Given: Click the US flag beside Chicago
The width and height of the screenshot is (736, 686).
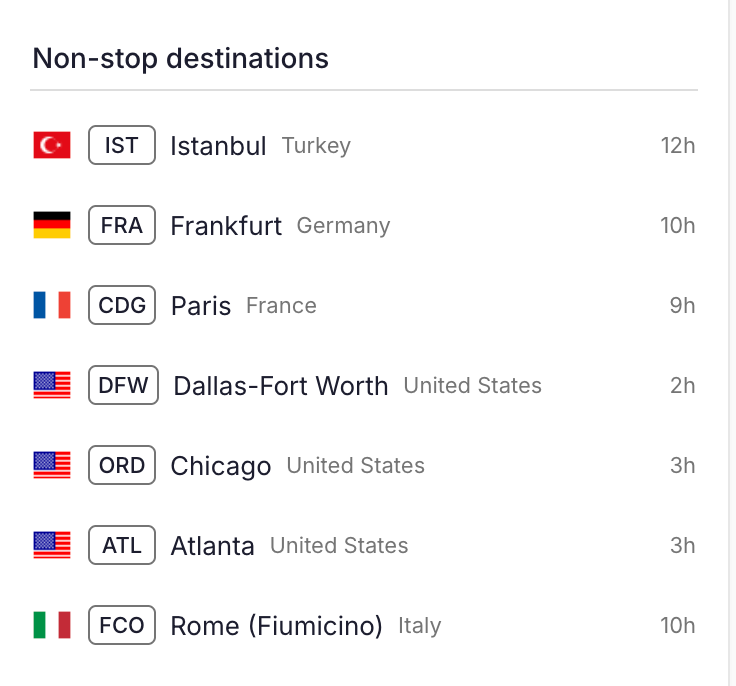Looking at the screenshot, I should [x=52, y=466].
